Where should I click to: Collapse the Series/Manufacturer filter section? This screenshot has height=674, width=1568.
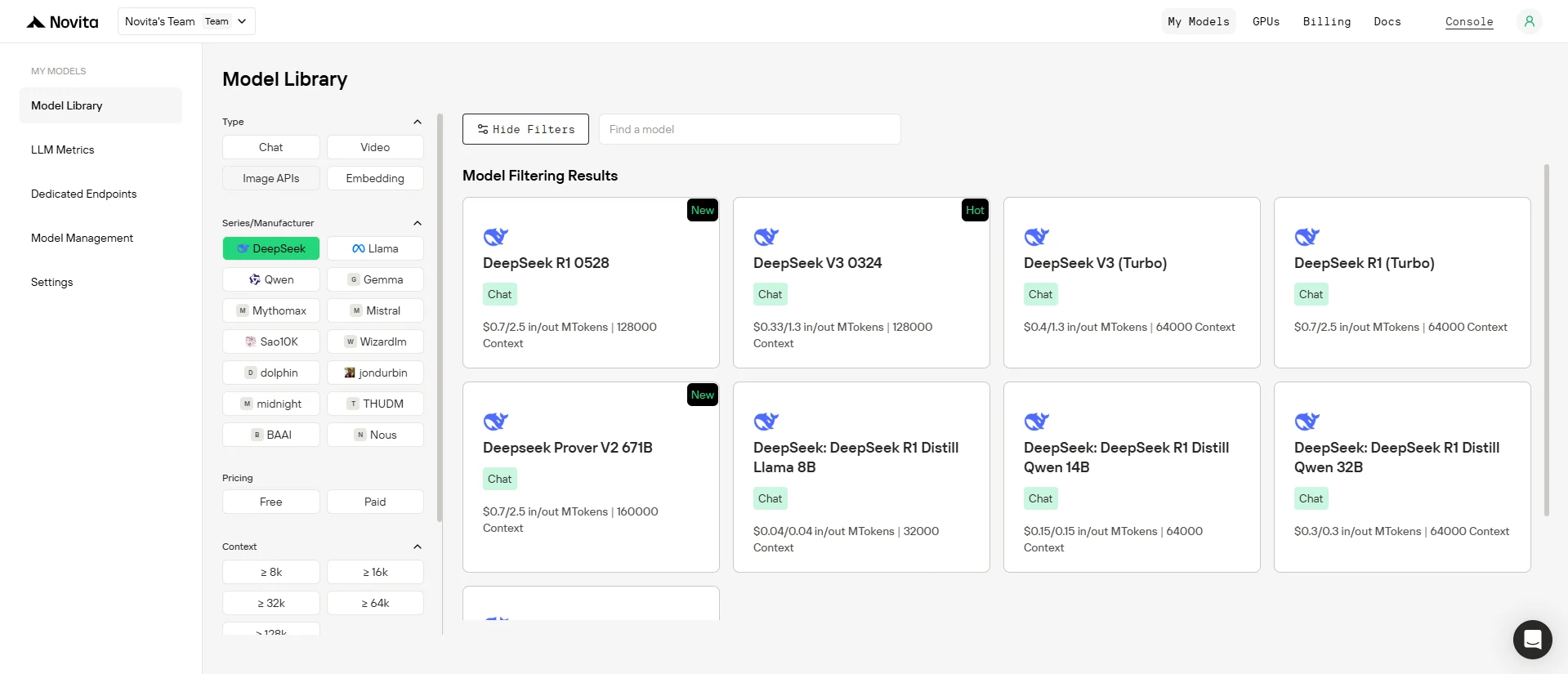click(418, 223)
